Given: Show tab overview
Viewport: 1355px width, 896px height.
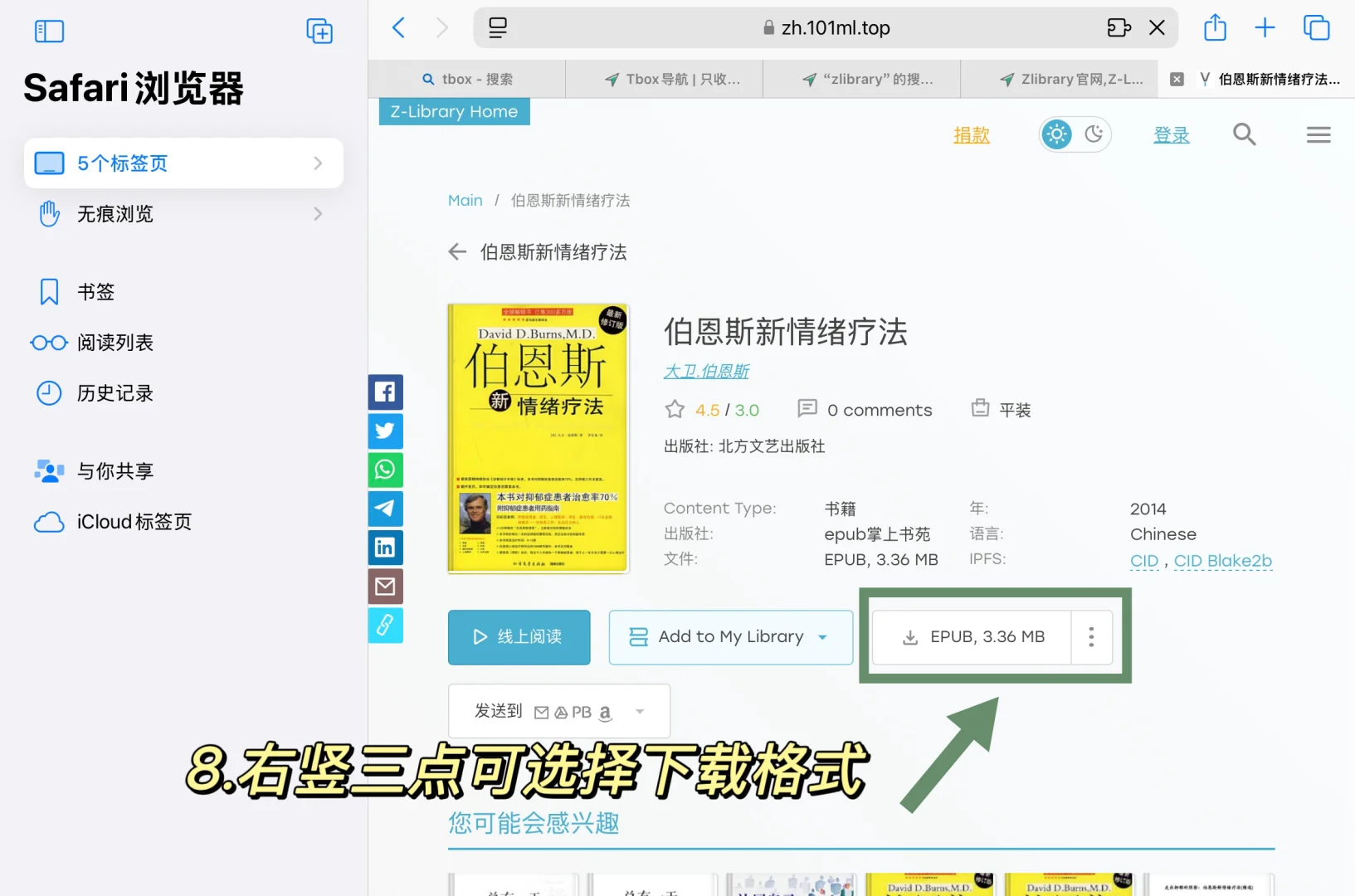Looking at the screenshot, I should tap(1316, 28).
